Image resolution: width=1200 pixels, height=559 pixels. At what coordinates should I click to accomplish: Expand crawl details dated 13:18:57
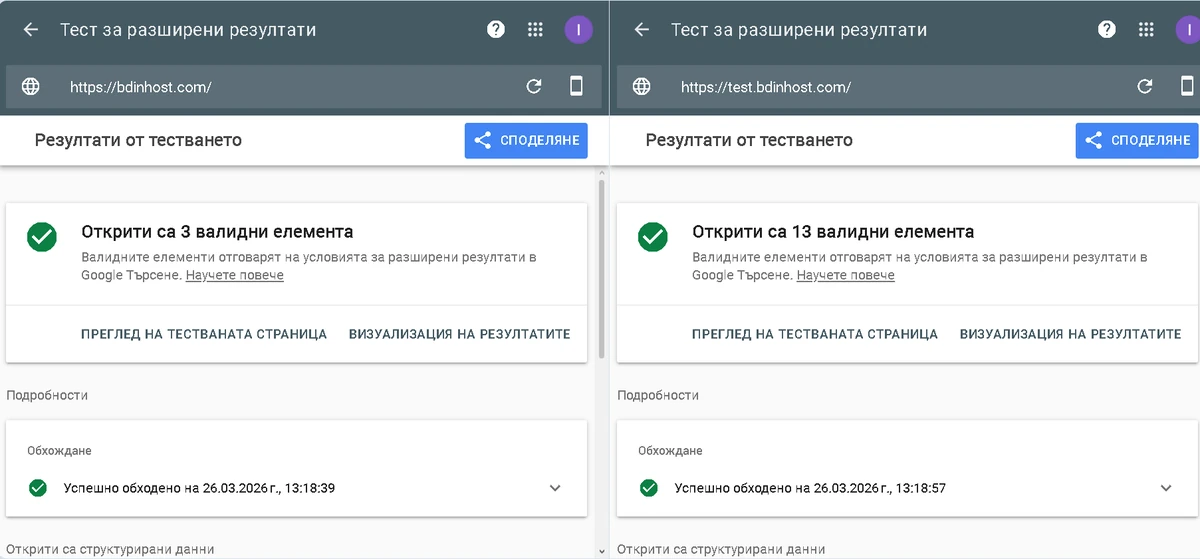click(1166, 488)
